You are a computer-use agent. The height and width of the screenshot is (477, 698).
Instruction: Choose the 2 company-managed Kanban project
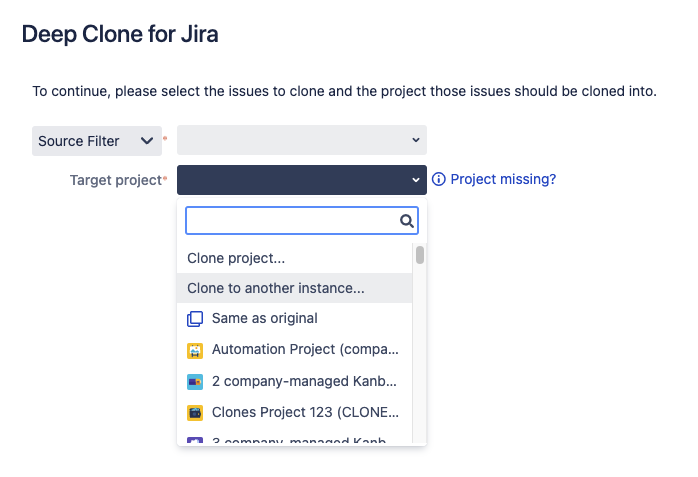point(305,382)
